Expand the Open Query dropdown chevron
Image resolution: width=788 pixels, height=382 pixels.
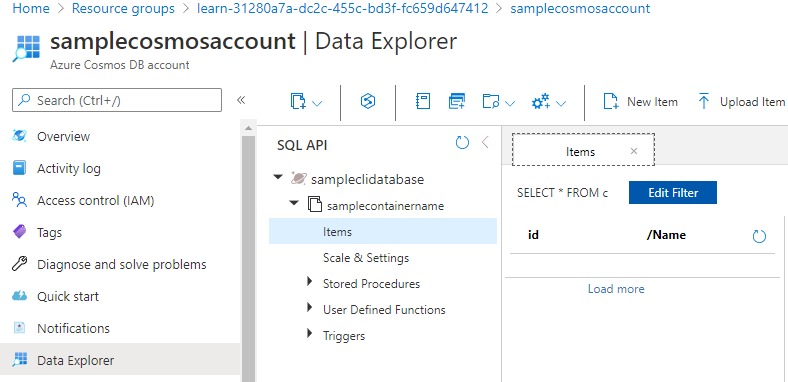click(x=510, y=104)
